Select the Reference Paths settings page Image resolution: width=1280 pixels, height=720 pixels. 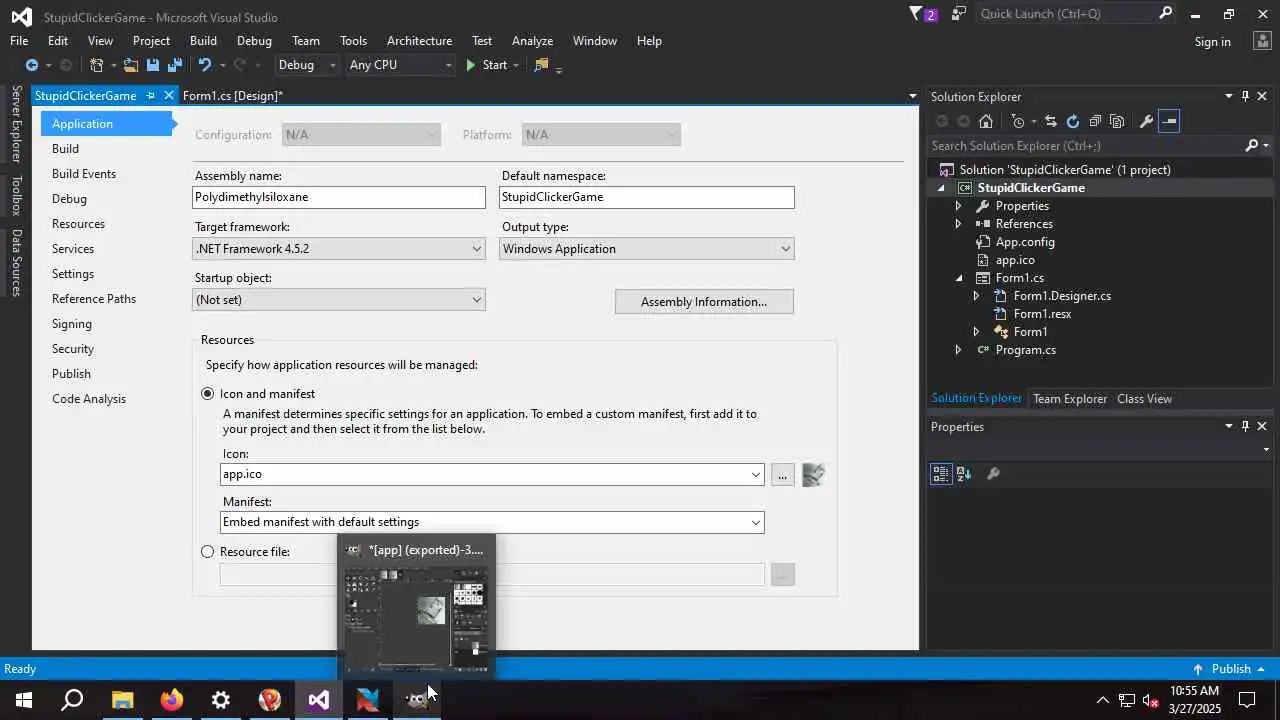tap(94, 299)
